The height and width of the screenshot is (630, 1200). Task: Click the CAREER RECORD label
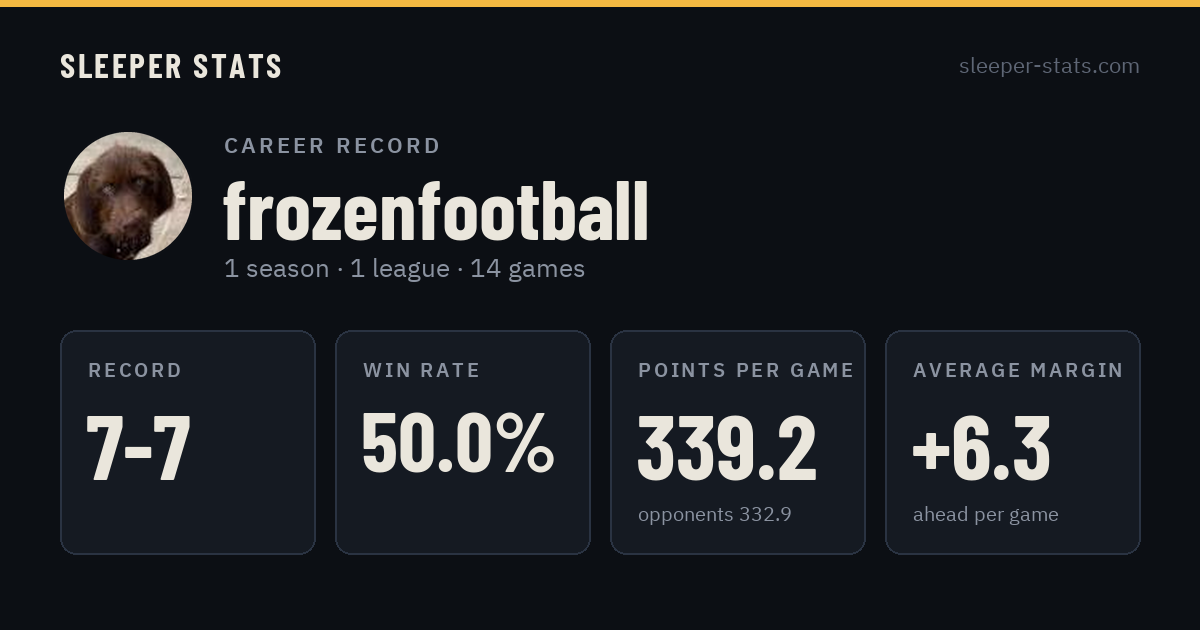332,146
